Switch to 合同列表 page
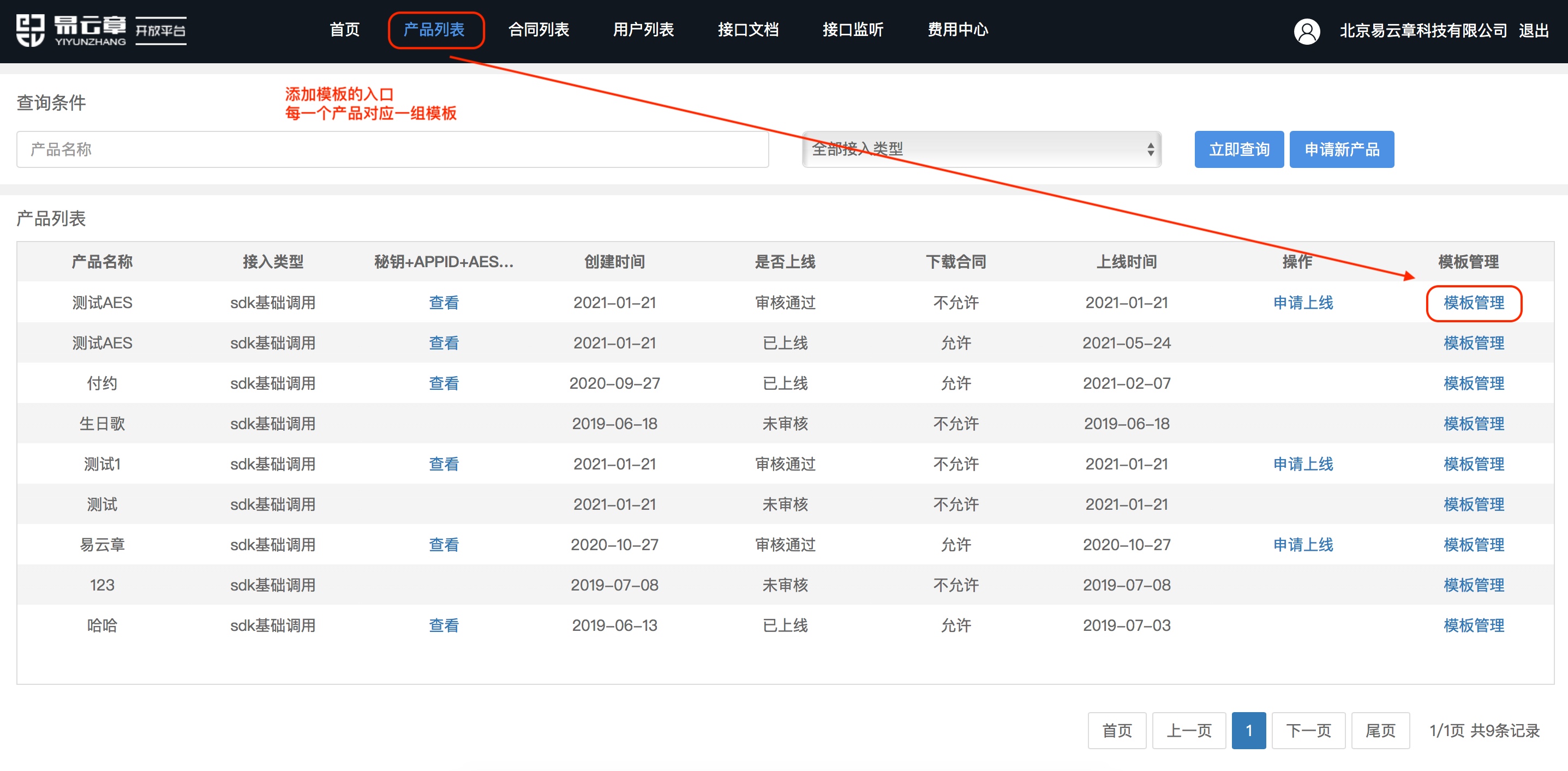 [538, 29]
